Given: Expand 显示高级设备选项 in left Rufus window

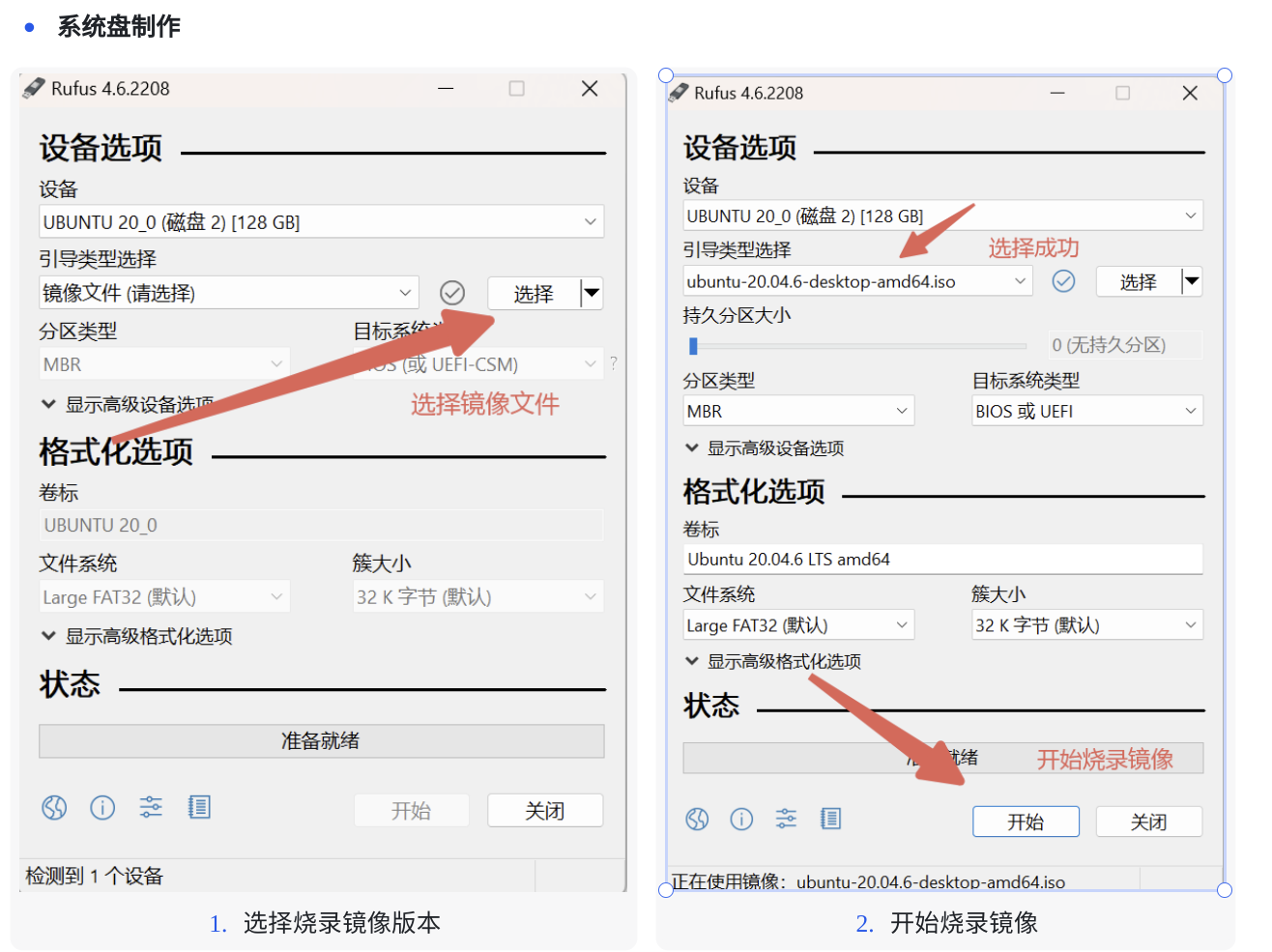Looking at the screenshot, I should point(128,405).
